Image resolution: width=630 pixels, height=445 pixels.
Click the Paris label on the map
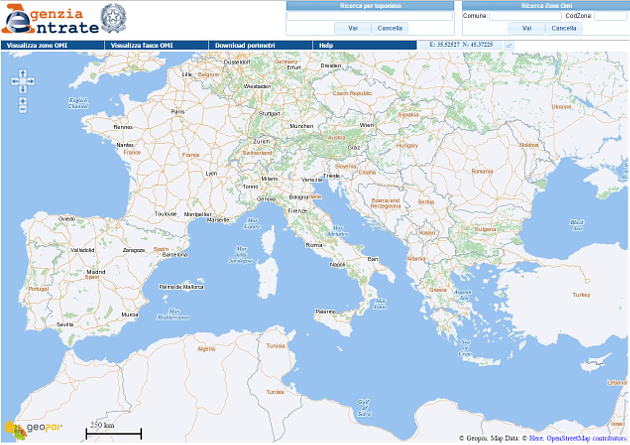click(x=178, y=112)
